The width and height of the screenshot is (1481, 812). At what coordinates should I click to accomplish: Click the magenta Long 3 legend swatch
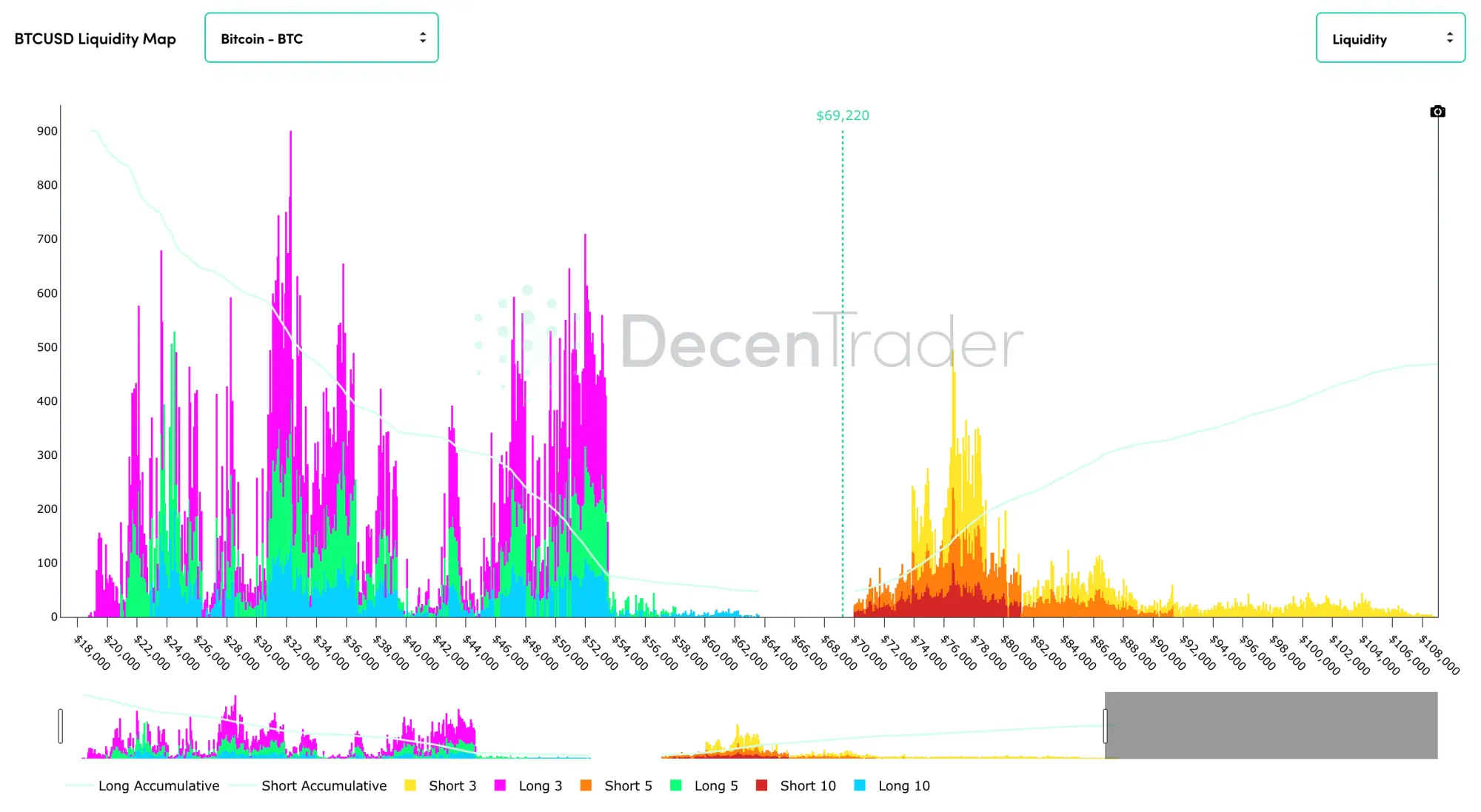500,785
